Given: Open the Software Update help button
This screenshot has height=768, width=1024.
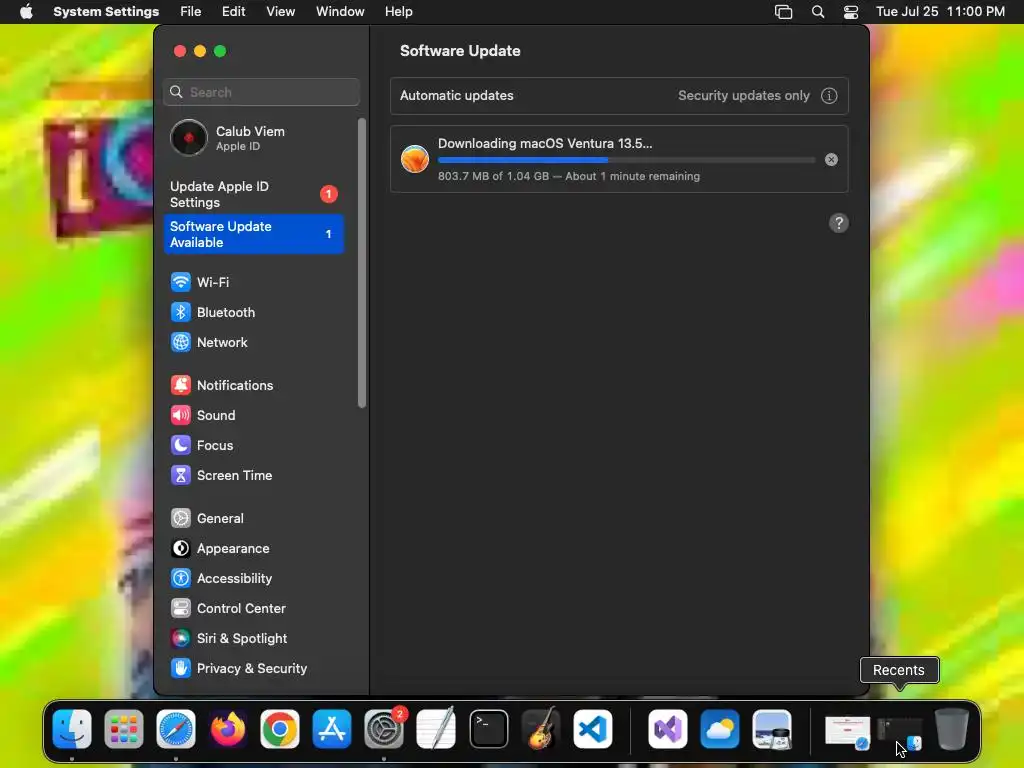Looking at the screenshot, I should point(839,223).
